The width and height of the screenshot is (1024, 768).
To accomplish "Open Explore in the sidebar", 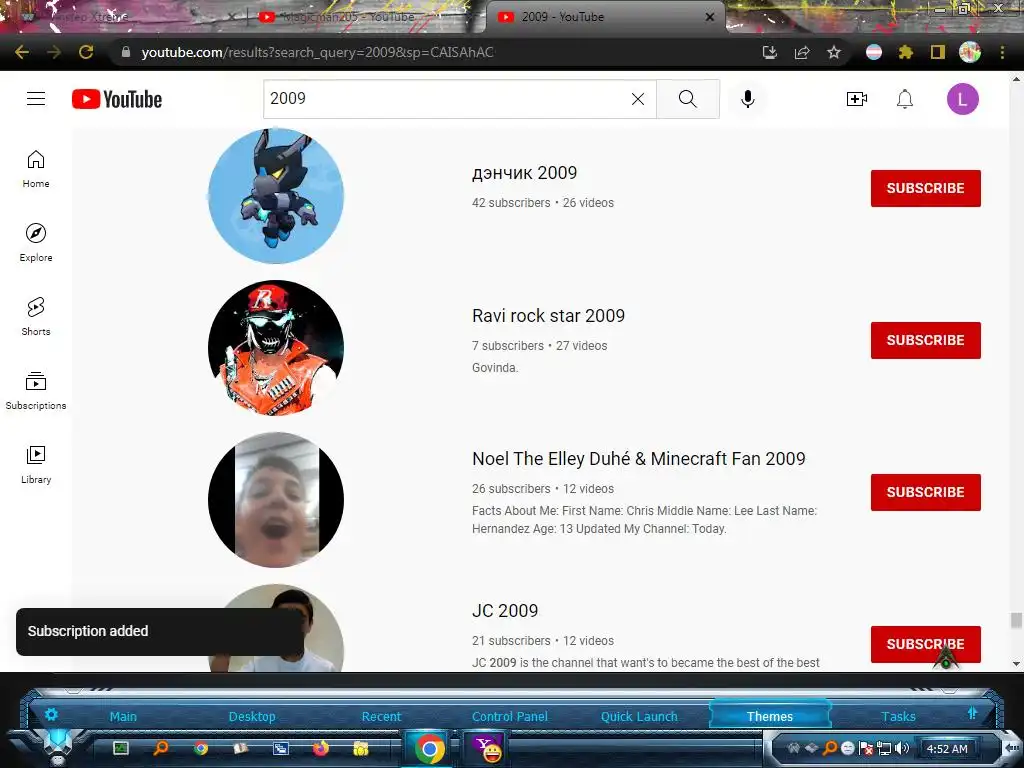I will pyautogui.click(x=36, y=243).
